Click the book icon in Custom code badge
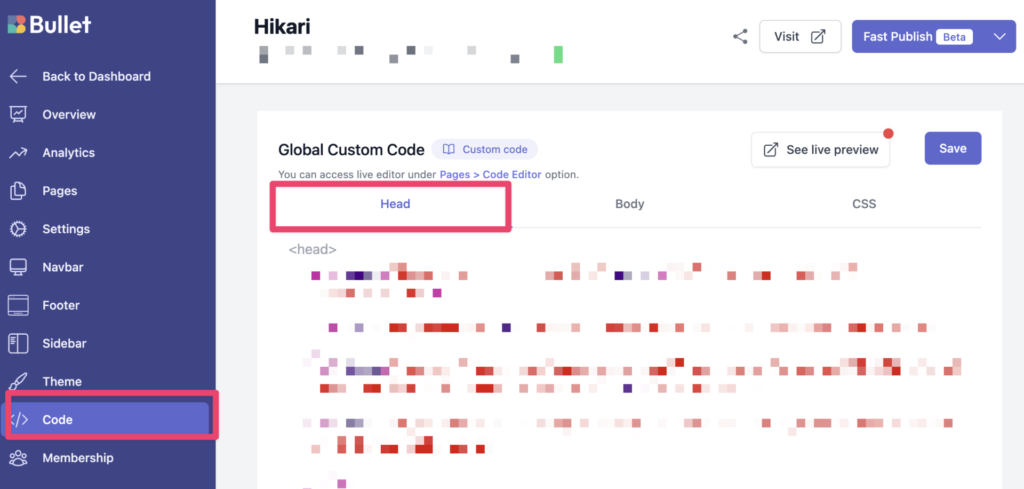Screen dimensions: 1024x489 click(449, 150)
